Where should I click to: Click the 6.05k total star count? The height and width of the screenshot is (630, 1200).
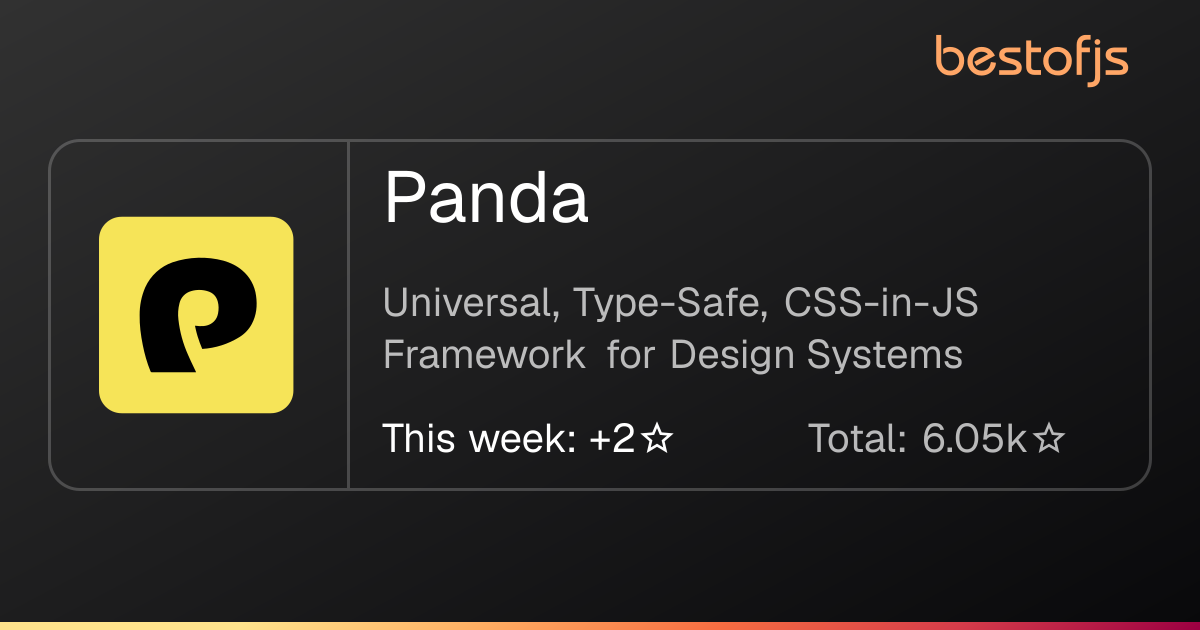[x=975, y=438]
